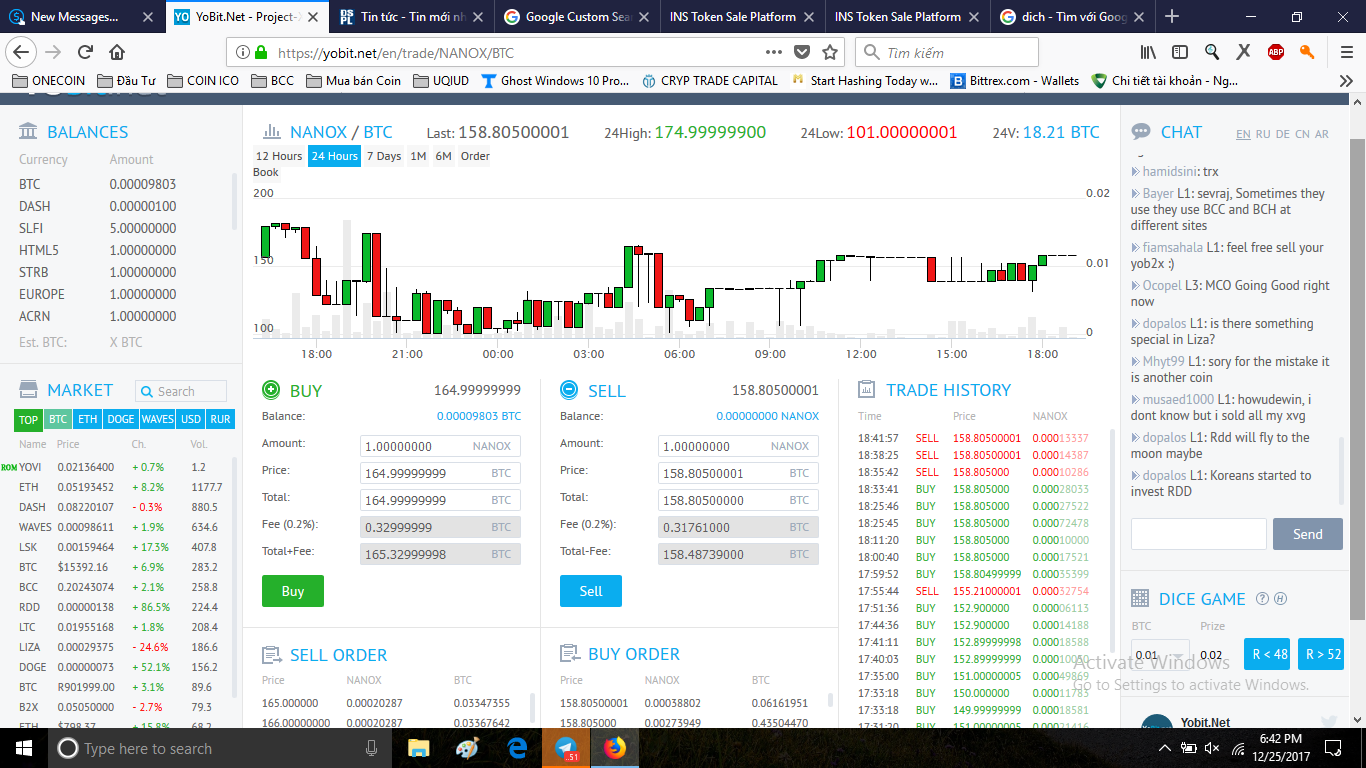Send the chat message with Send

1307,534
